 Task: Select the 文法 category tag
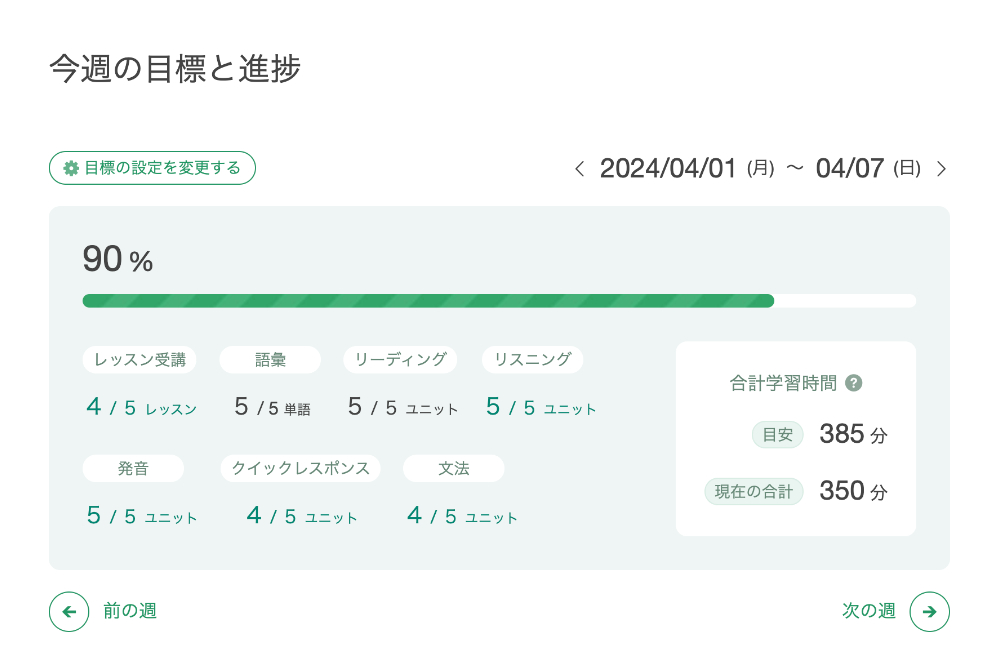(453, 468)
